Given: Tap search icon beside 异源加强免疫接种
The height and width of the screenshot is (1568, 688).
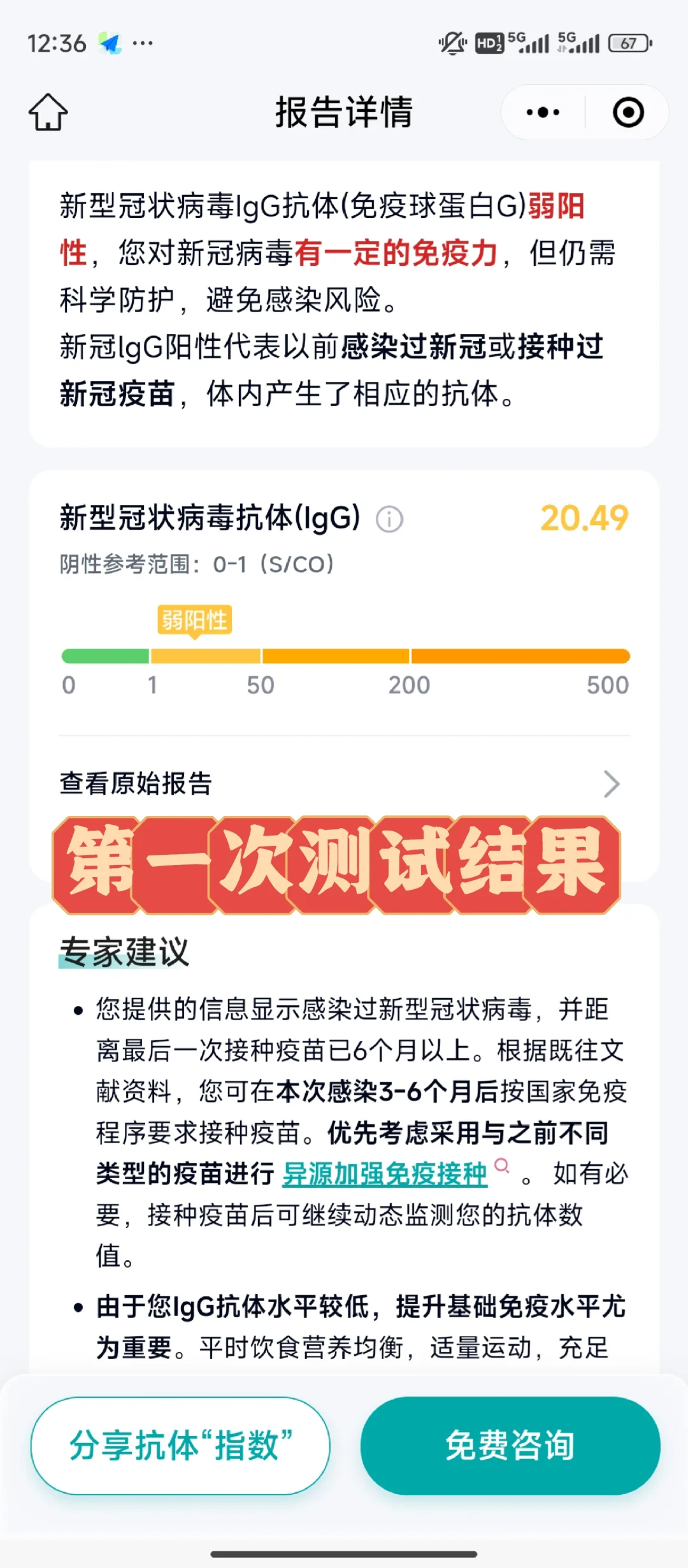Looking at the screenshot, I should [x=502, y=1166].
